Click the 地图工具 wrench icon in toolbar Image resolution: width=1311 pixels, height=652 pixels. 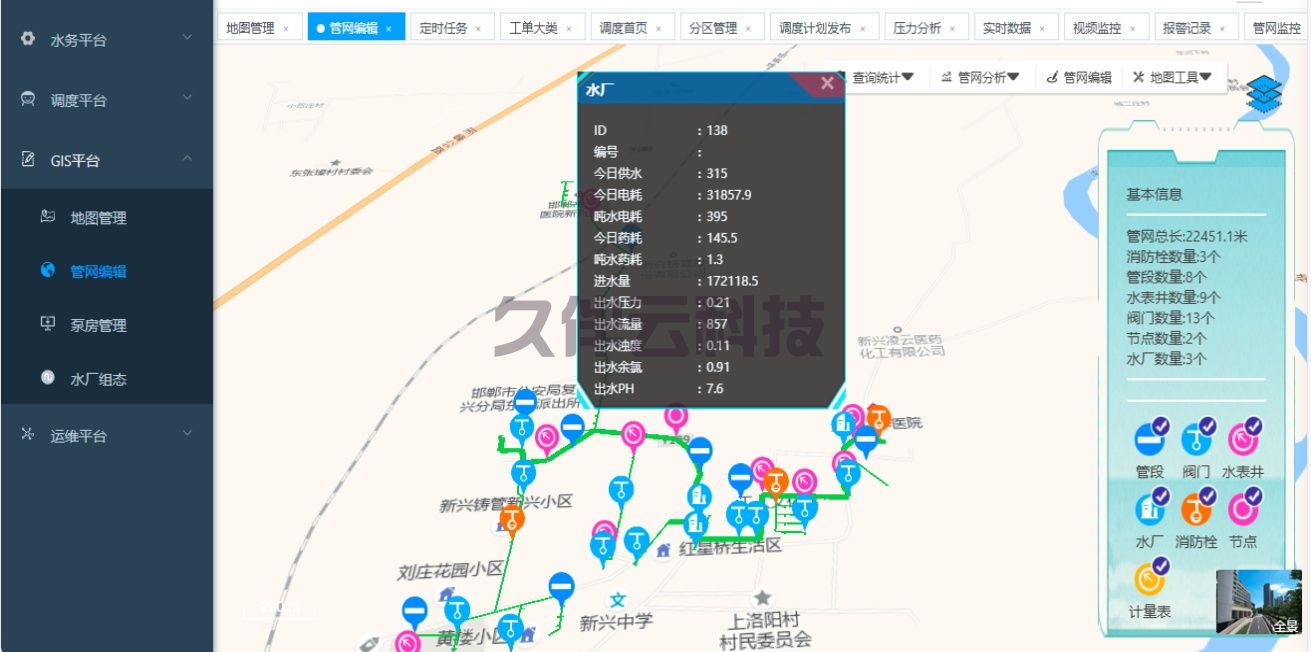1138,77
